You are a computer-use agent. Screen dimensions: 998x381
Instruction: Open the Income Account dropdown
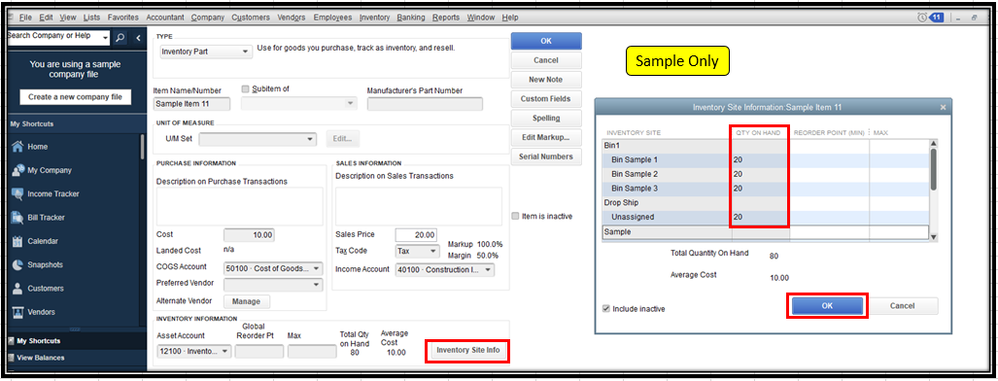pyautogui.click(x=444, y=270)
